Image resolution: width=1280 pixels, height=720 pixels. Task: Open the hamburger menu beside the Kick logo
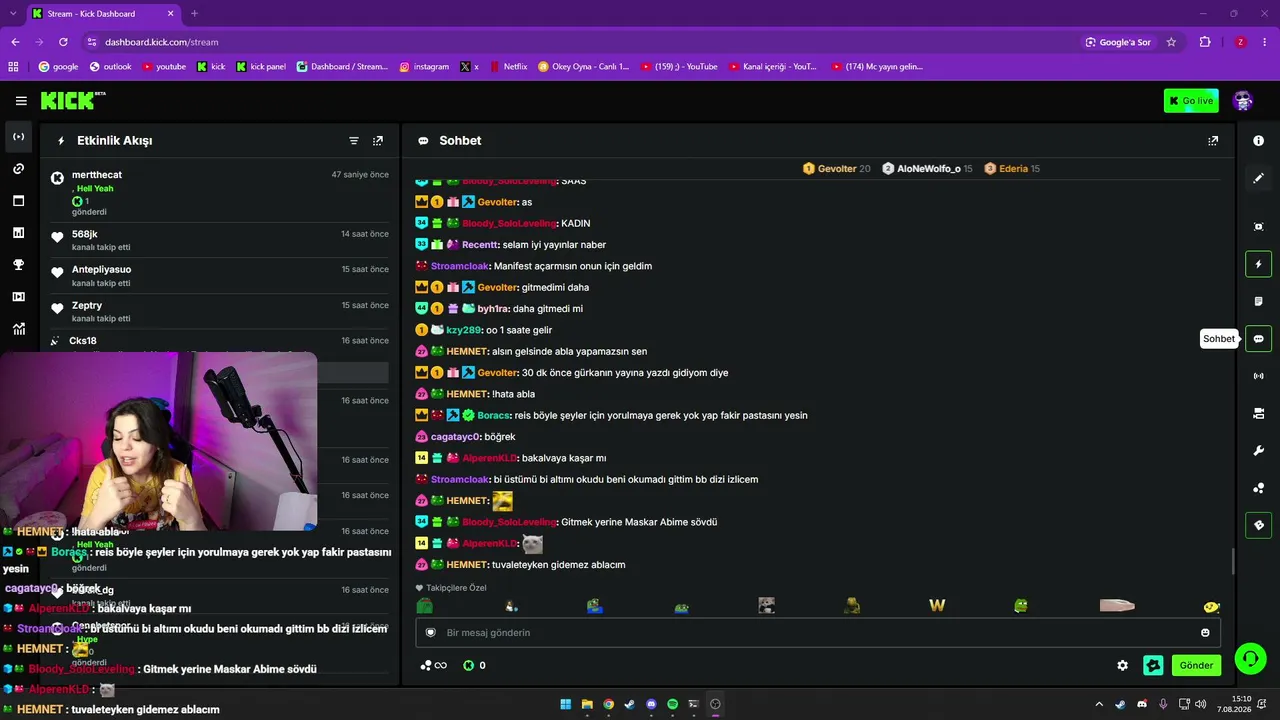[x=21, y=101]
